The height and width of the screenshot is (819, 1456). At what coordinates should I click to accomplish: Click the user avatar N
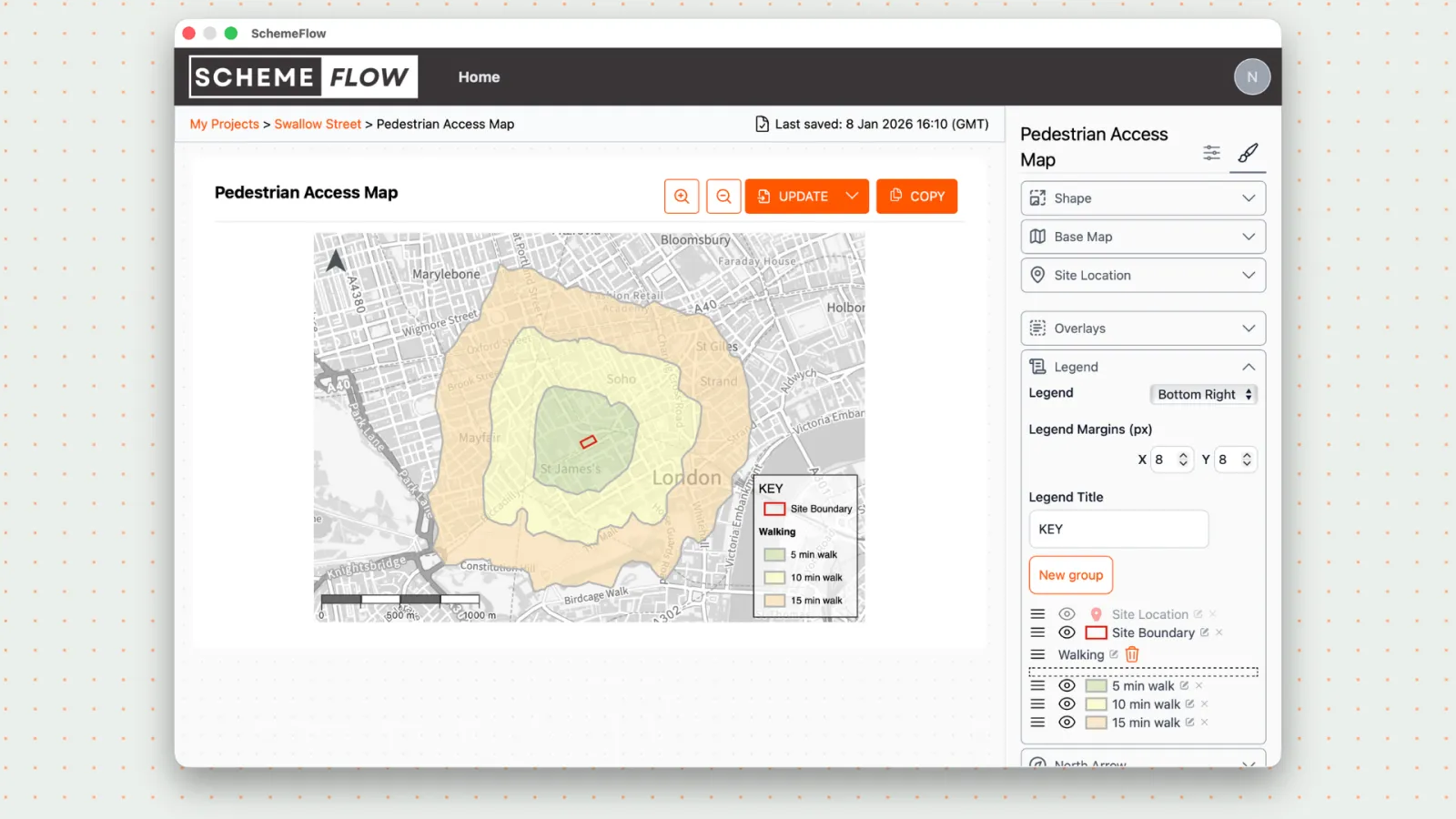pyautogui.click(x=1252, y=77)
